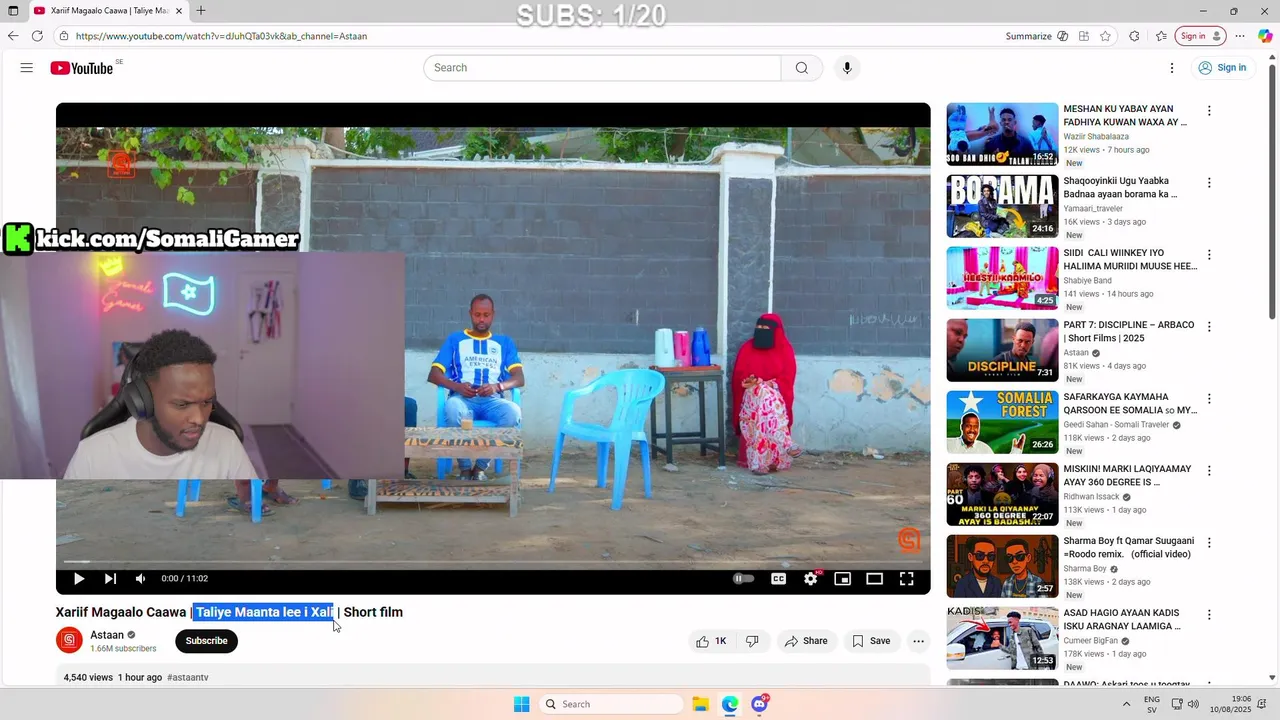Open Somalia Forest video title
1280x720 pixels.
coord(1130,404)
